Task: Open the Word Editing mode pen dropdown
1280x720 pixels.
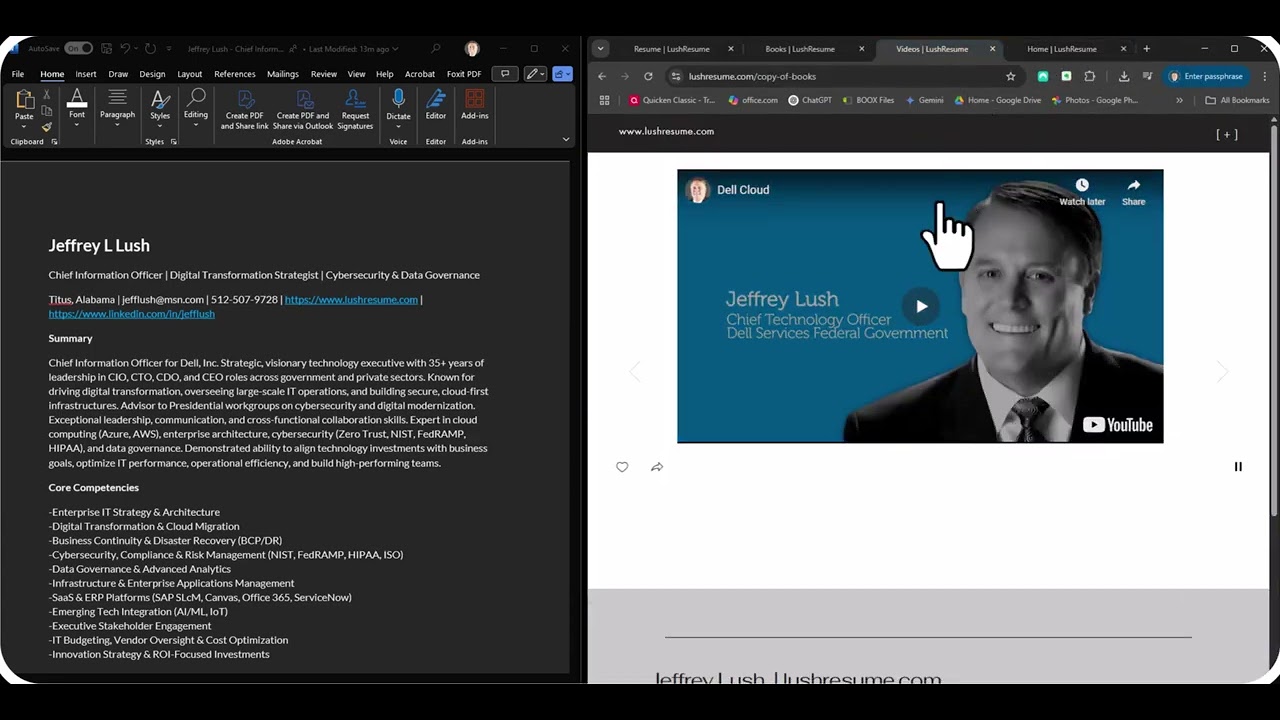Action: pyautogui.click(x=535, y=73)
